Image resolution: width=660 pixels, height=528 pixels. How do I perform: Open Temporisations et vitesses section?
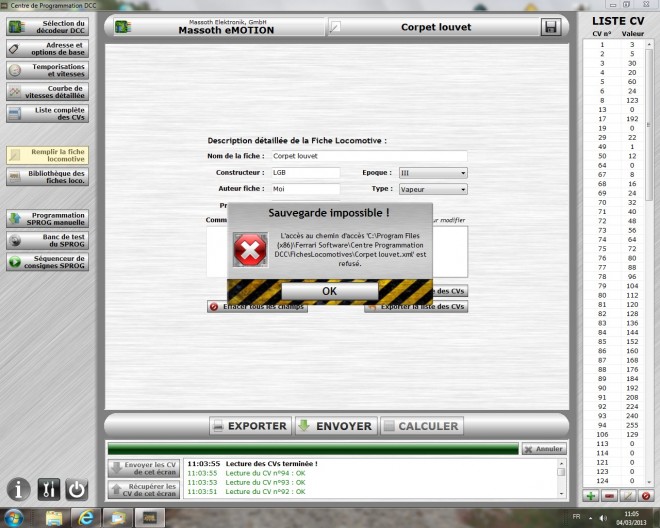point(48,70)
